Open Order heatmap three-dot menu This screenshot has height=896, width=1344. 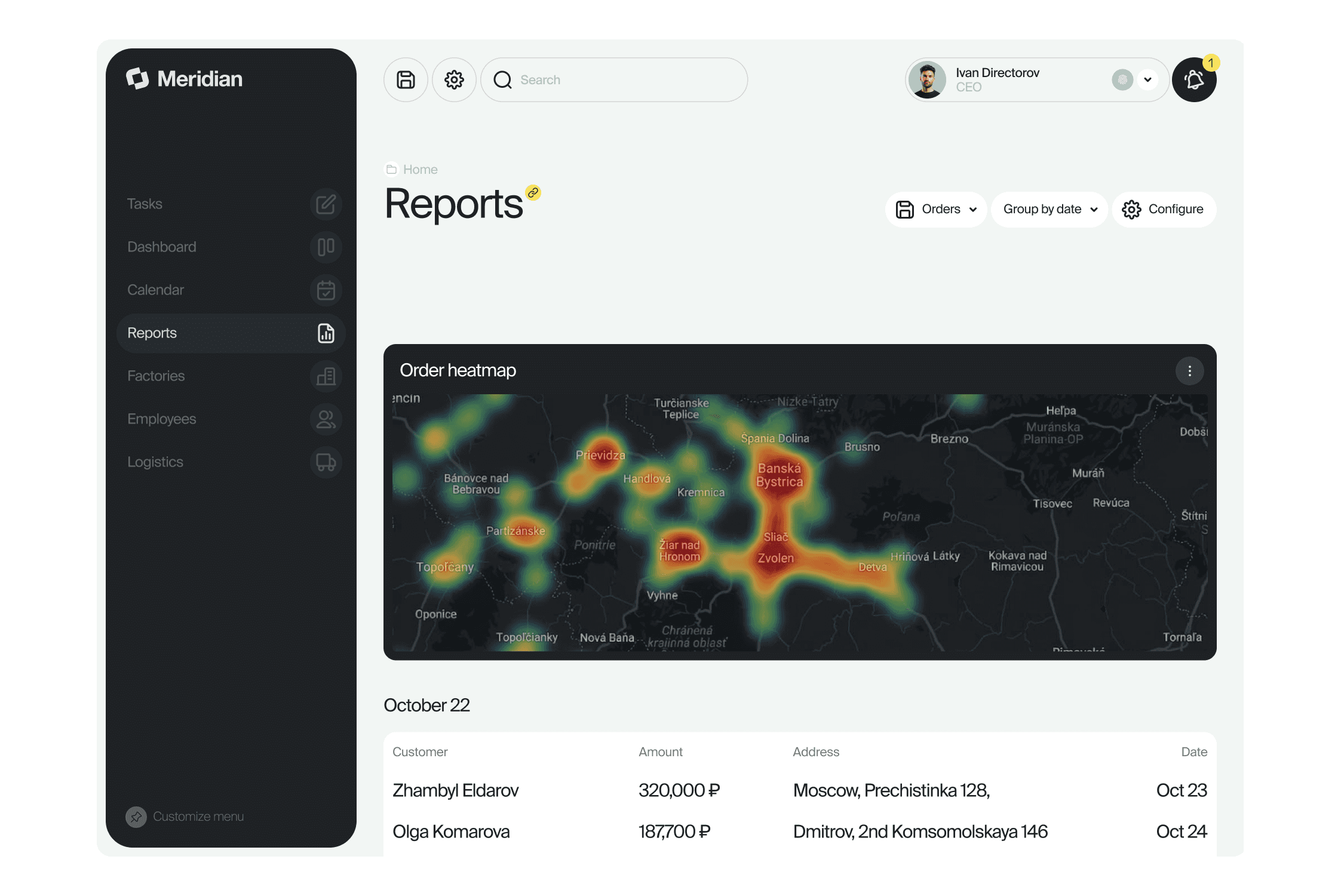pos(1189,371)
